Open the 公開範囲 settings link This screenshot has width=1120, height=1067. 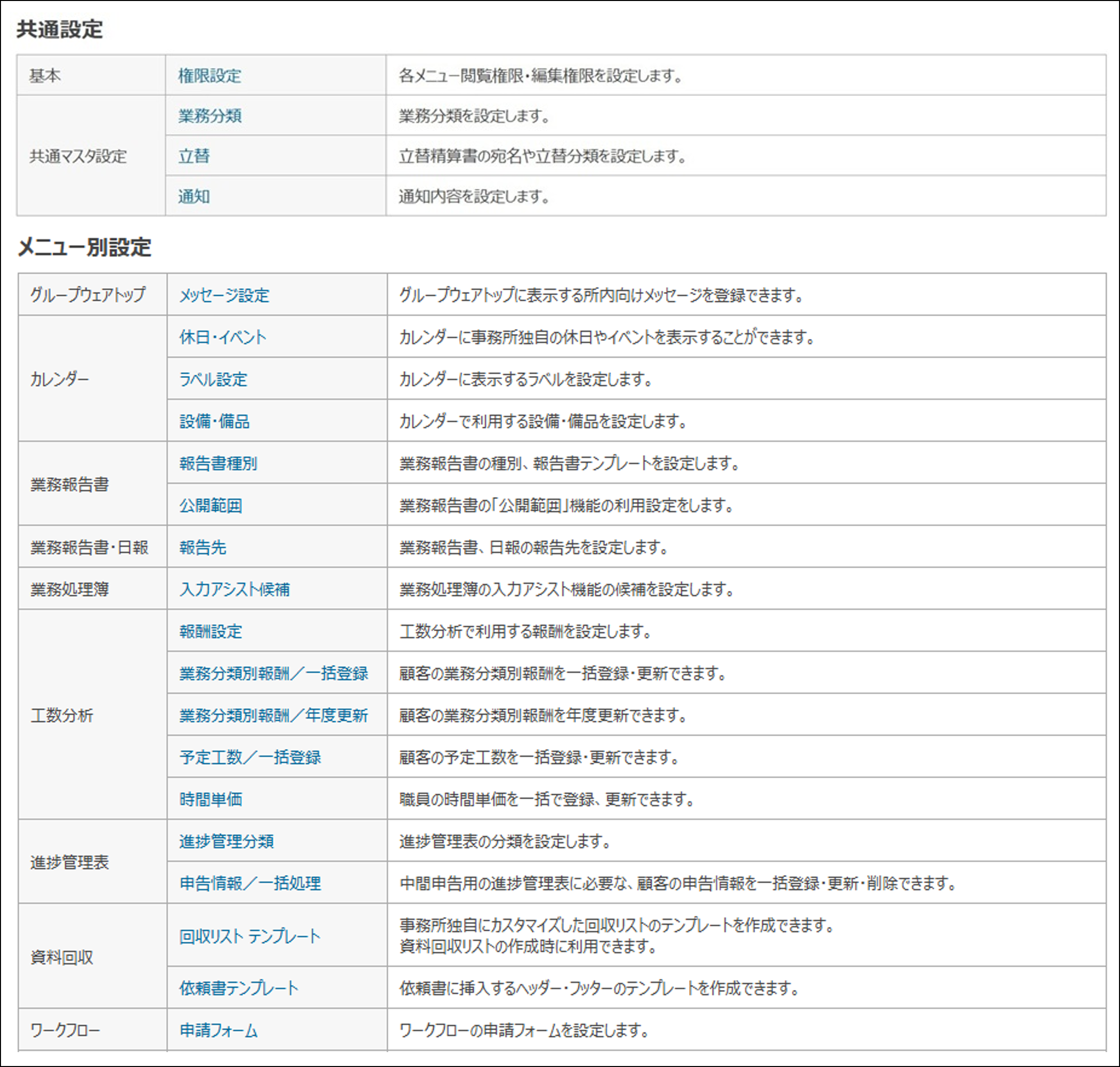click(x=210, y=505)
